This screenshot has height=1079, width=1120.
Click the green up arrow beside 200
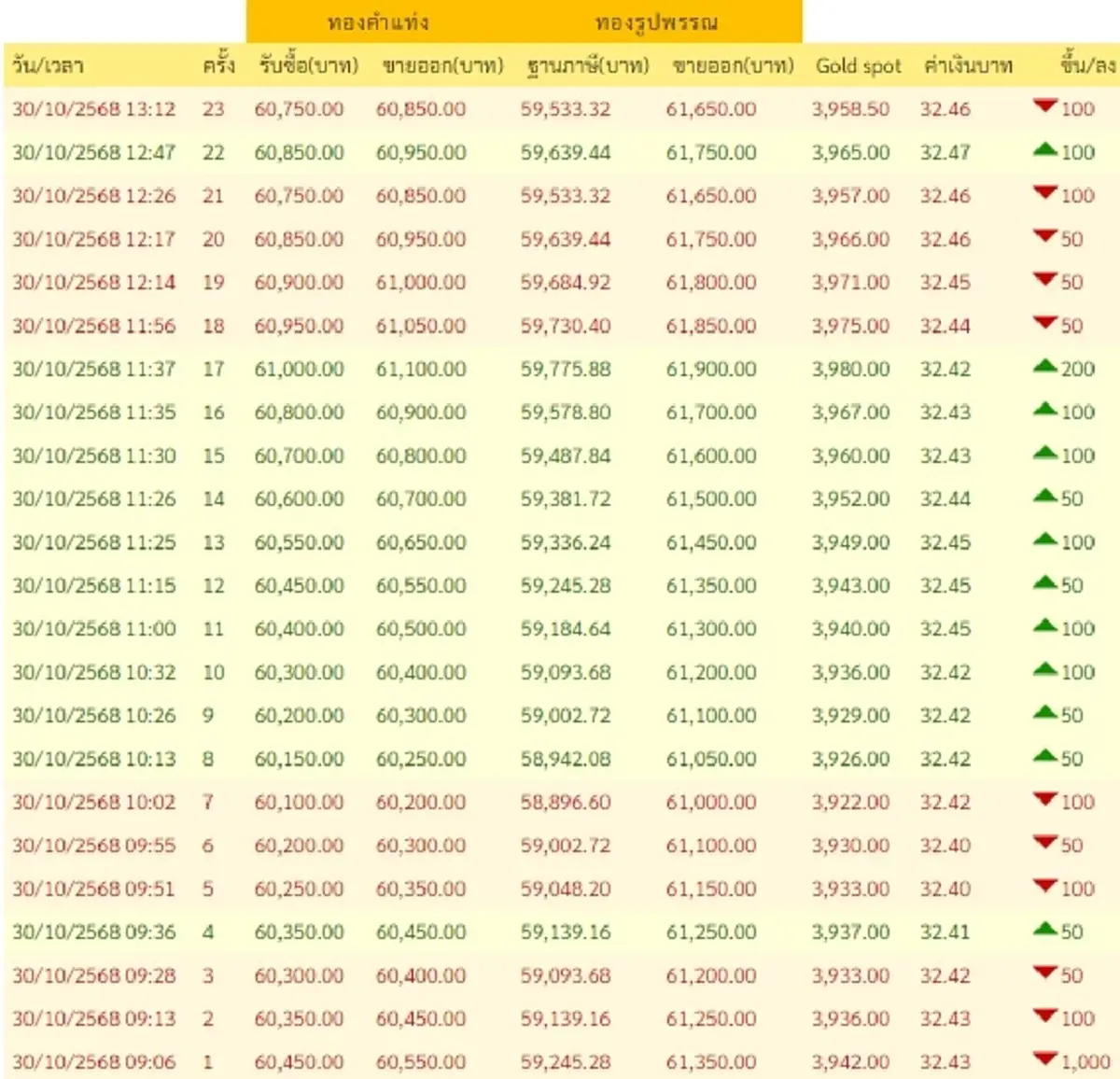(x=1045, y=367)
